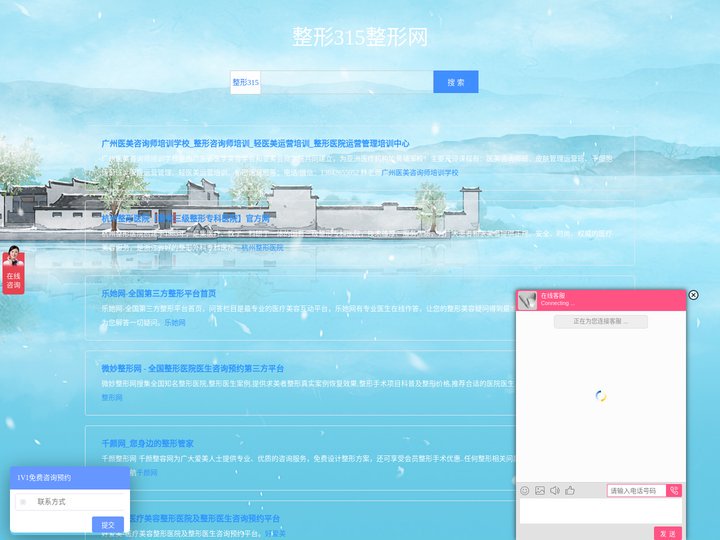
Task: Focus the 联系方式 contact input field
Action: 70,502
